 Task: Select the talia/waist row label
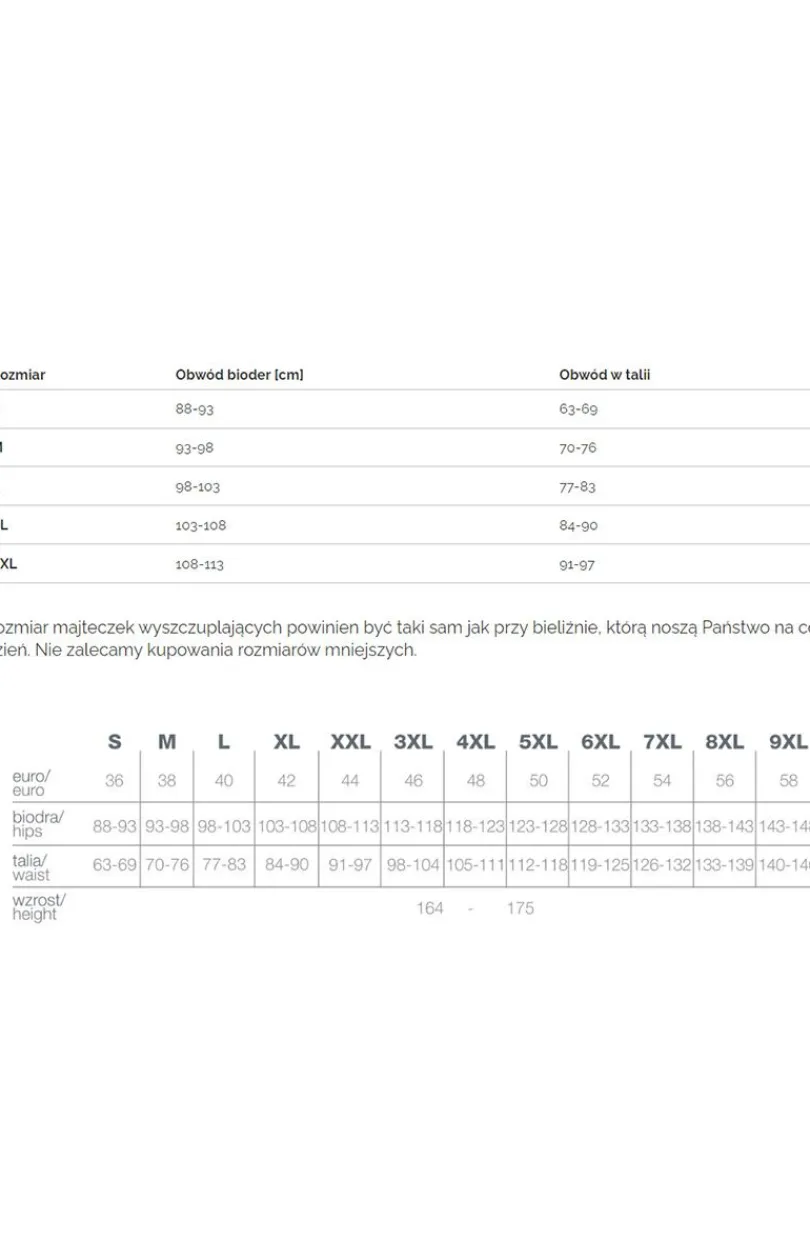pos(31,867)
